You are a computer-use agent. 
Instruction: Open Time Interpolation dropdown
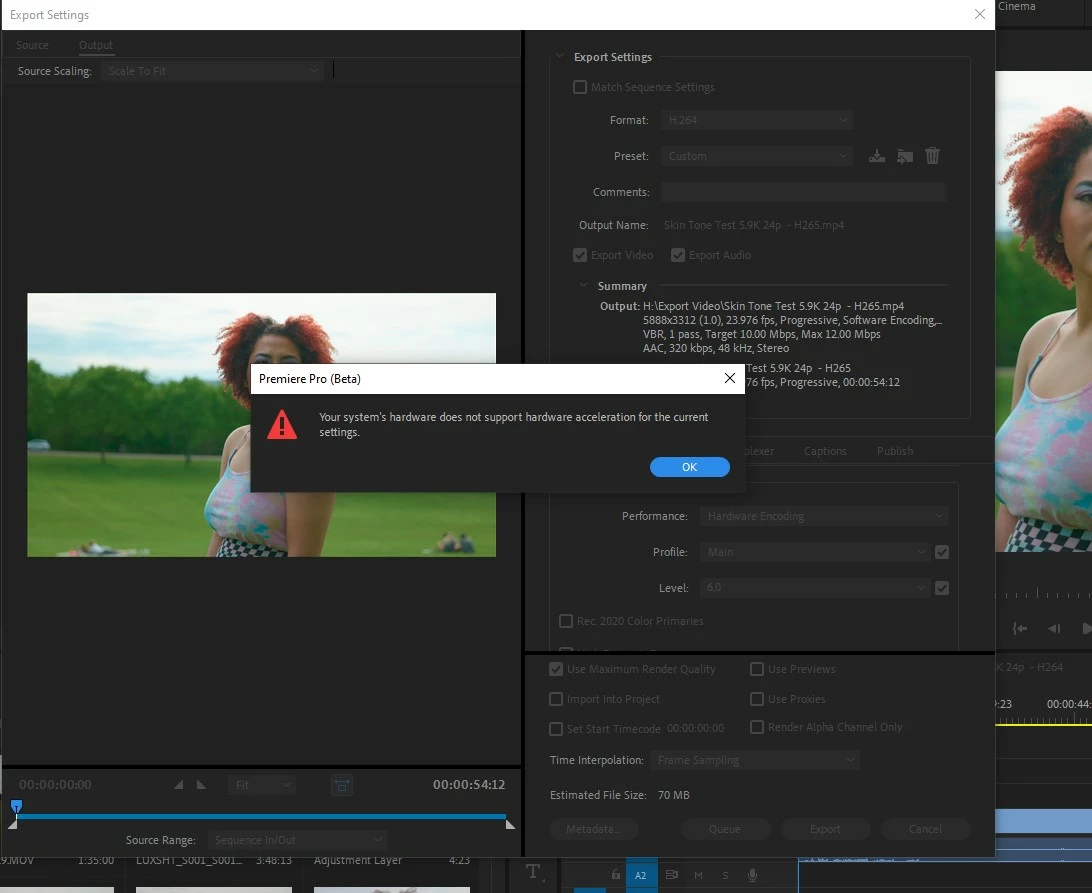coord(754,760)
